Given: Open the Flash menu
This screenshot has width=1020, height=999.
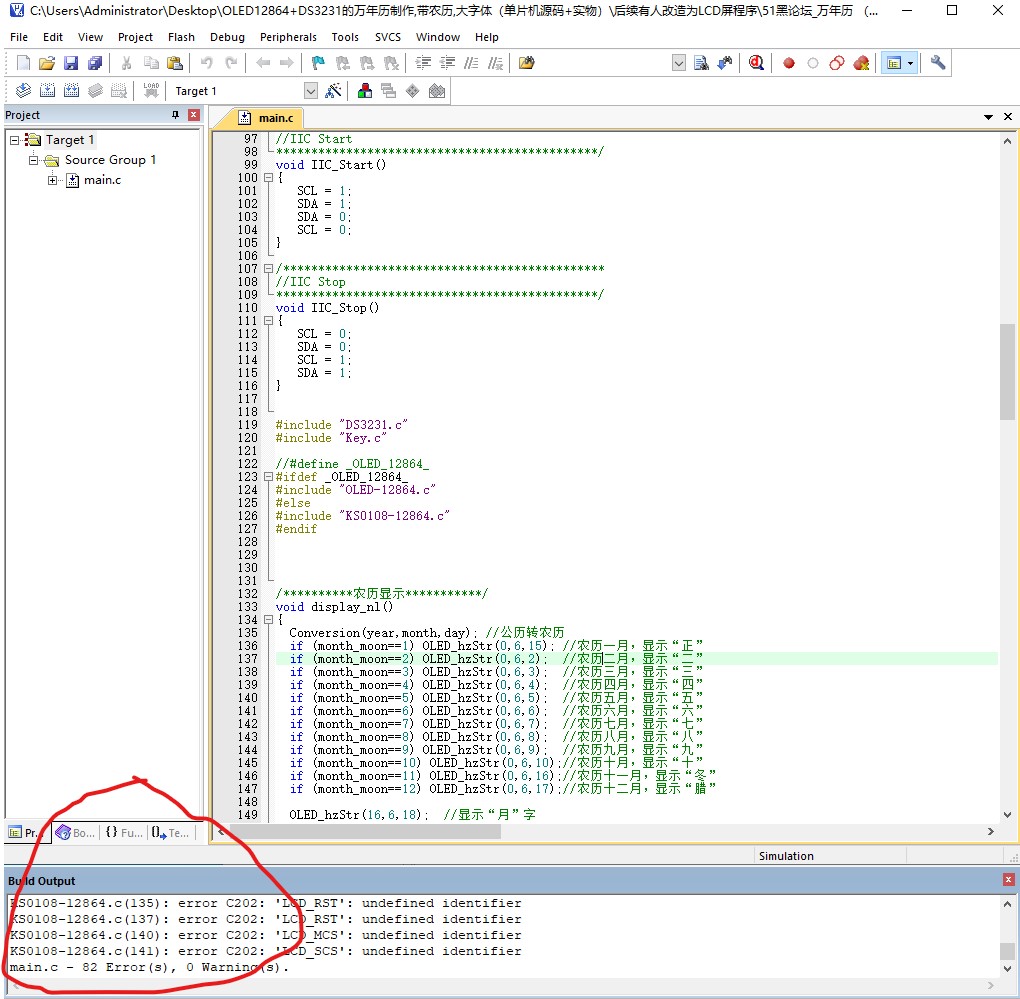Looking at the screenshot, I should [x=181, y=37].
